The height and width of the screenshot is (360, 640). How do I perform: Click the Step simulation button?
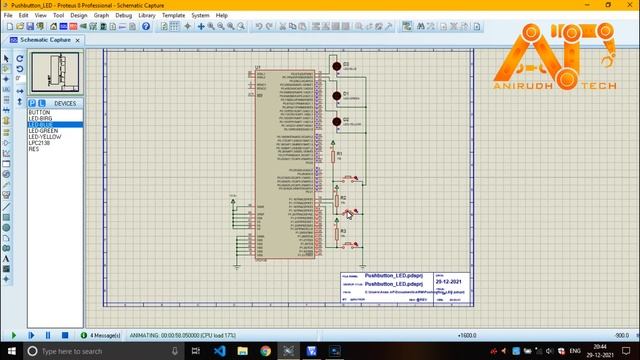pos(31,335)
